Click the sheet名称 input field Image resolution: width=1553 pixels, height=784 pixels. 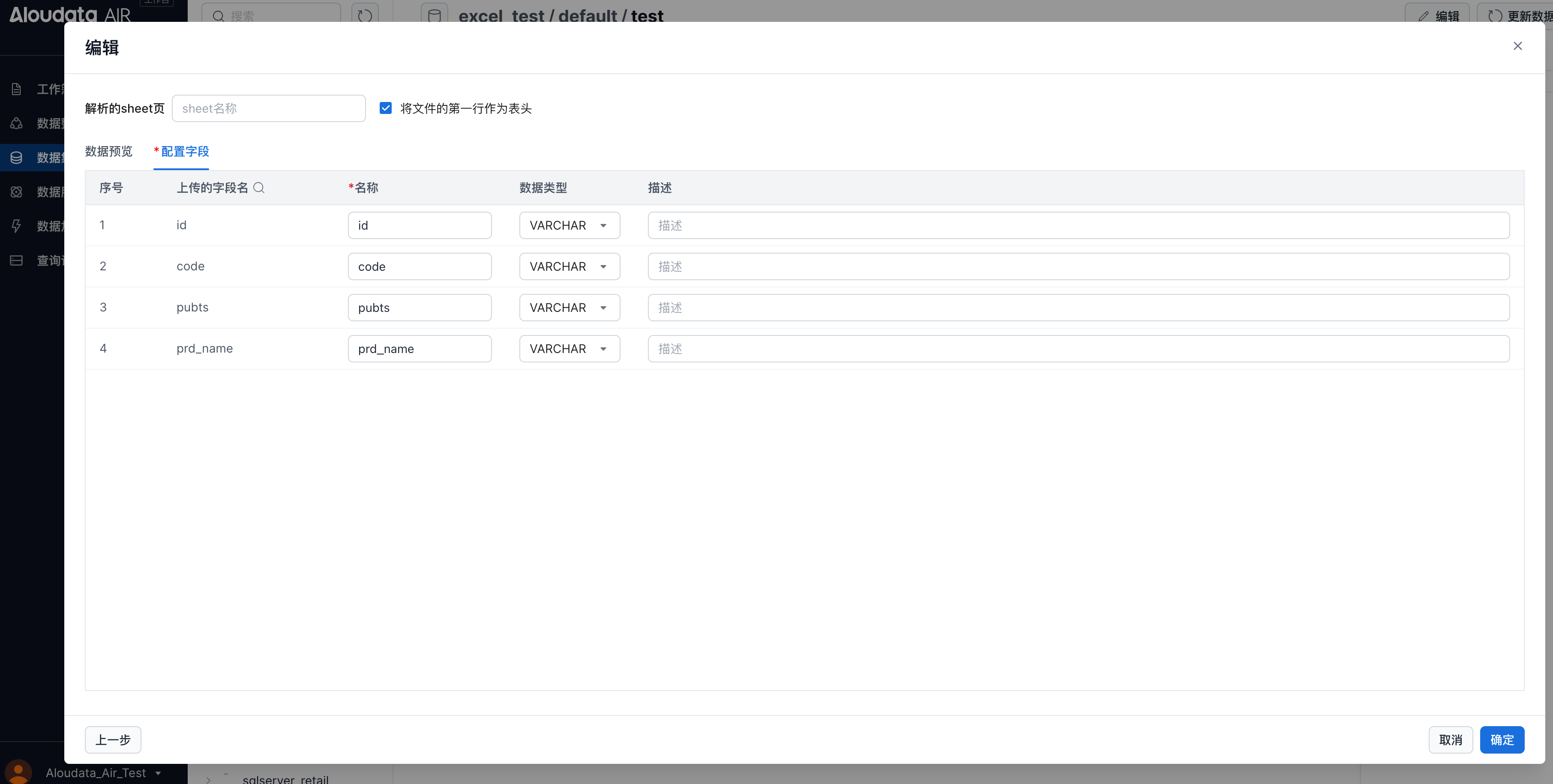(x=269, y=108)
